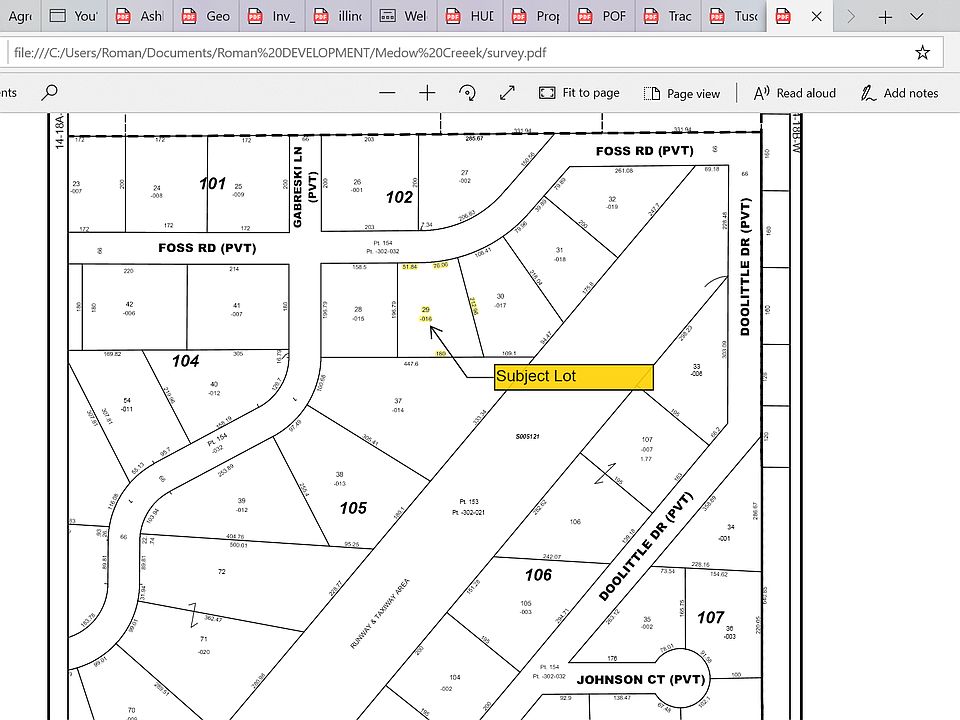This screenshot has width=960, height=720.
Task: Favorite this page with the star icon
Action: 922,52
